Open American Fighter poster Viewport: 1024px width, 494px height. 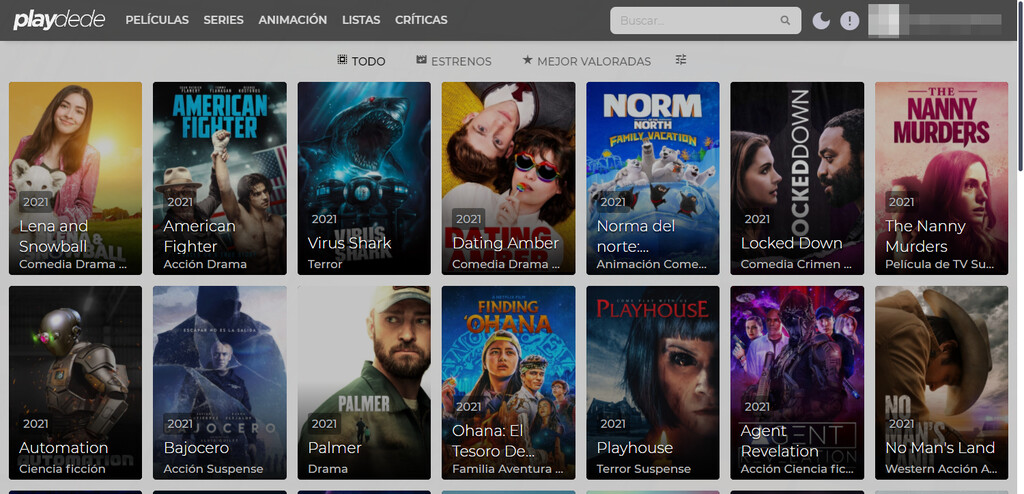pos(219,178)
